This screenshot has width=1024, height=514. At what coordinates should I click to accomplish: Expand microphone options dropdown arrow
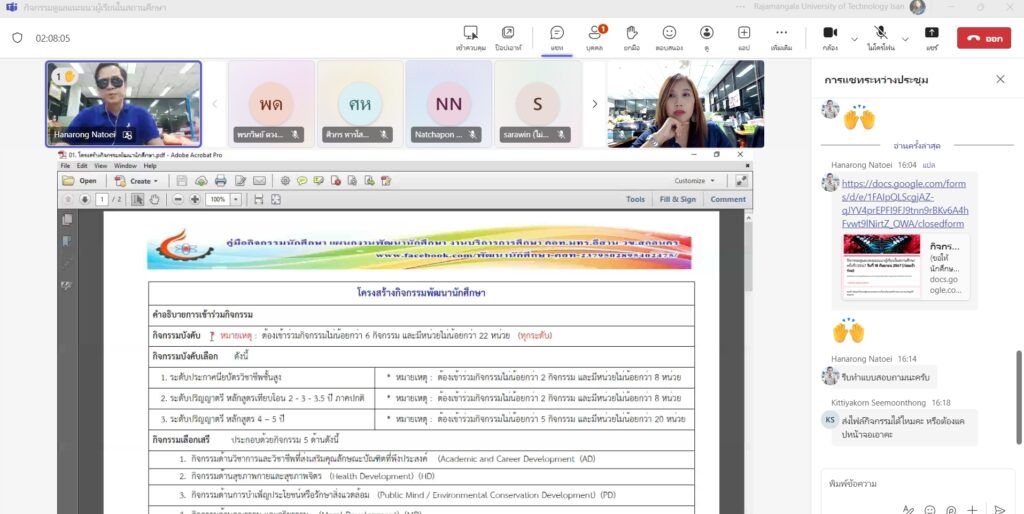[x=905, y=38]
